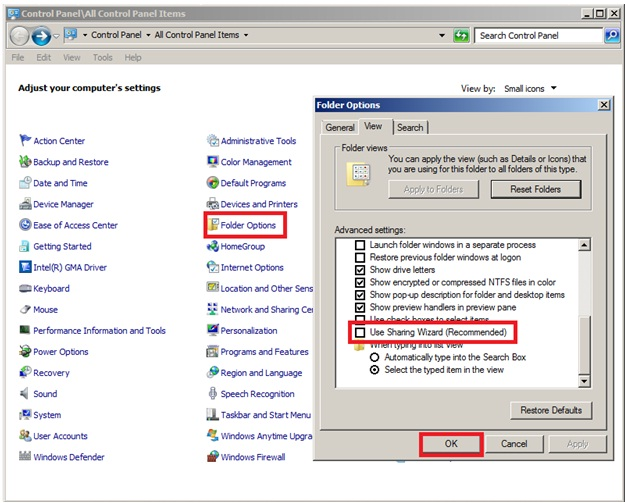Click the Forward navigation button
Image resolution: width=628 pixels, height=503 pixels.
41,36
